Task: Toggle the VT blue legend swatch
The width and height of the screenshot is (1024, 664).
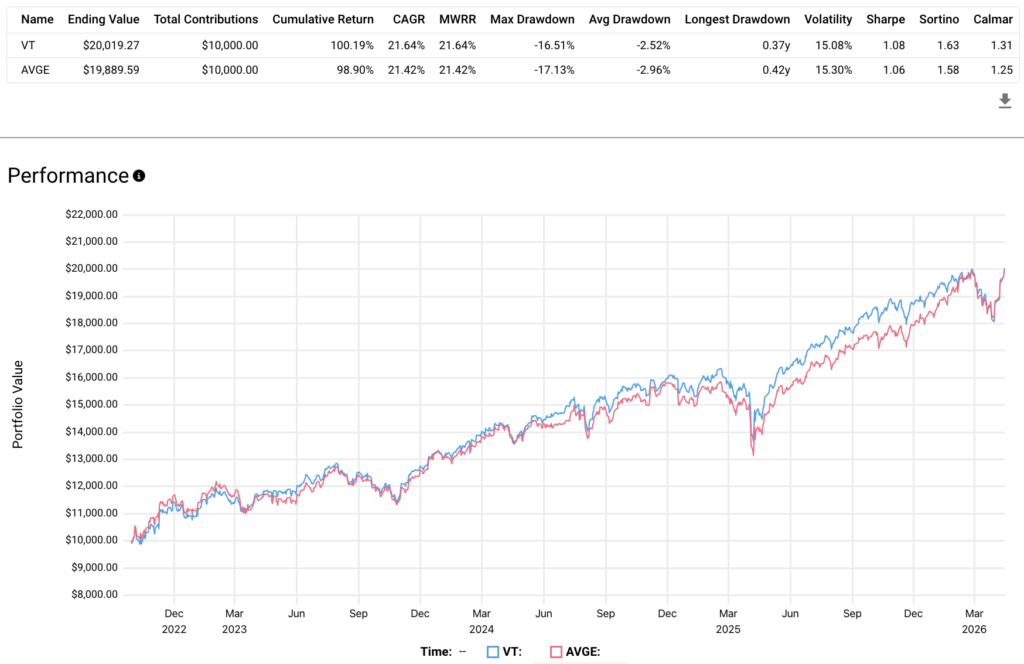Action: tap(492, 652)
